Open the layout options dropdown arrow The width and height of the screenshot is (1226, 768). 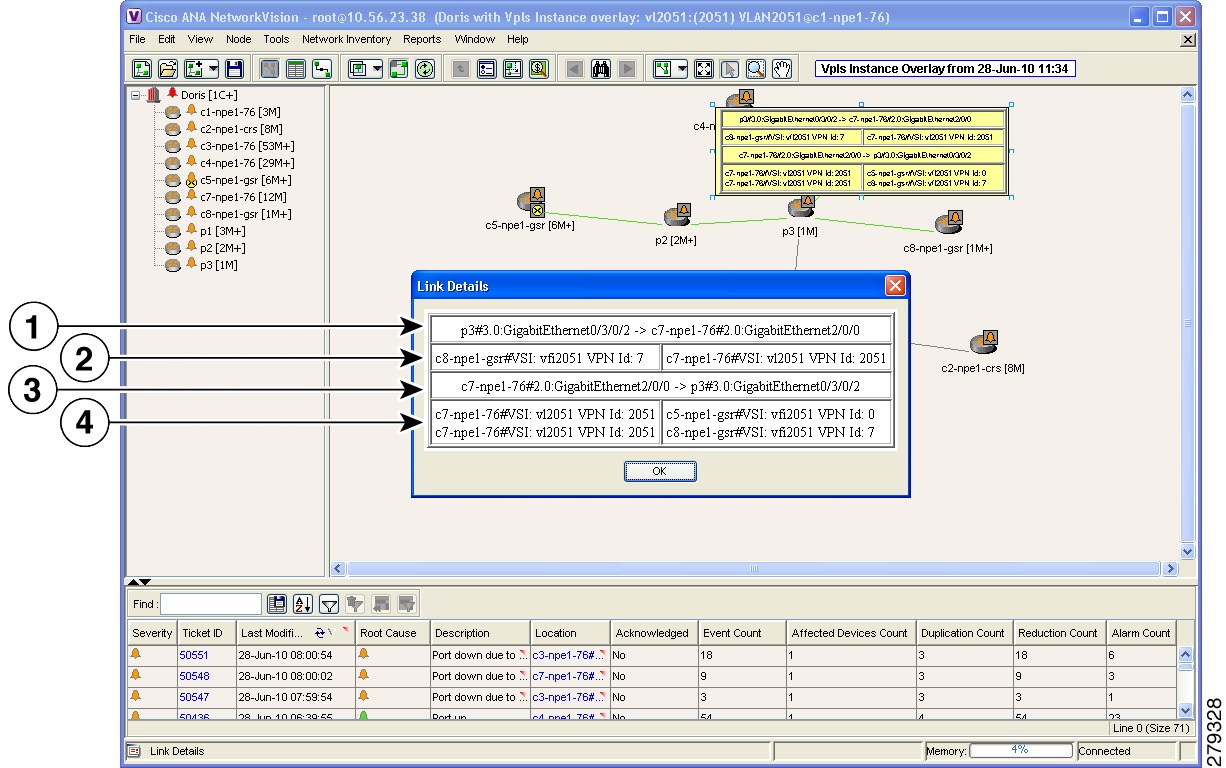coord(682,69)
